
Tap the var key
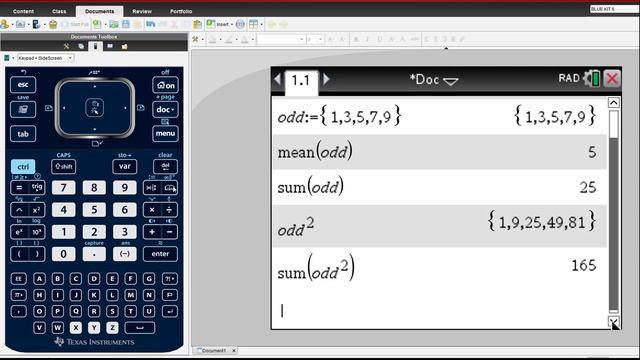pyautogui.click(x=124, y=166)
